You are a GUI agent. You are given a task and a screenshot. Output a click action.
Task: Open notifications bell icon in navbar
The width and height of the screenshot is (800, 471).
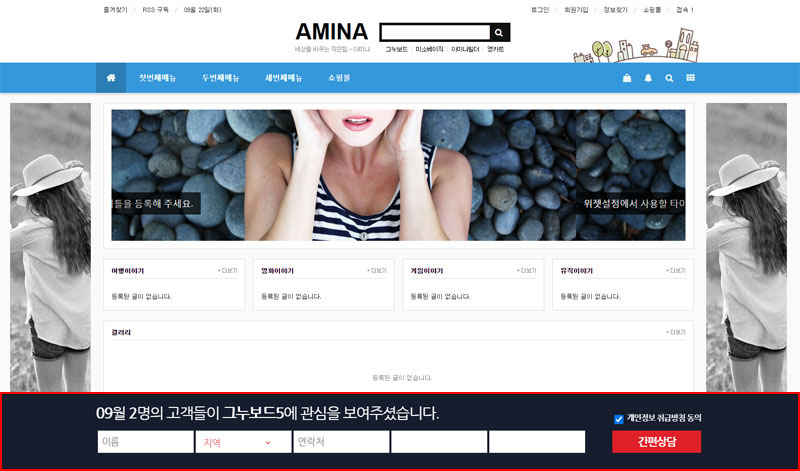coord(648,78)
